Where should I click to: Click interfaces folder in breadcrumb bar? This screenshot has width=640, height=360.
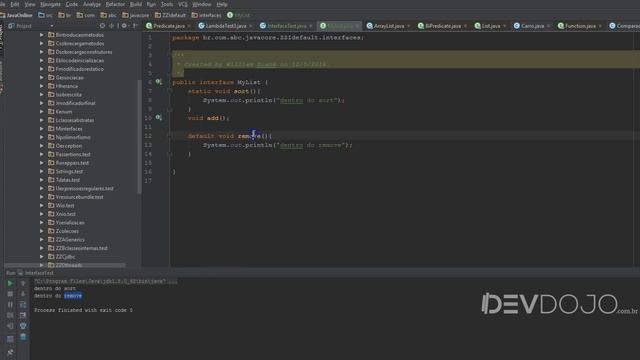click(x=206, y=15)
